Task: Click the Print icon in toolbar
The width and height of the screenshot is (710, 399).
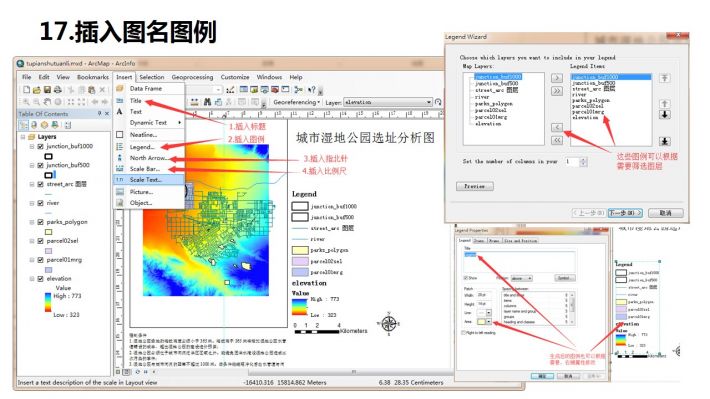Action: 58,90
